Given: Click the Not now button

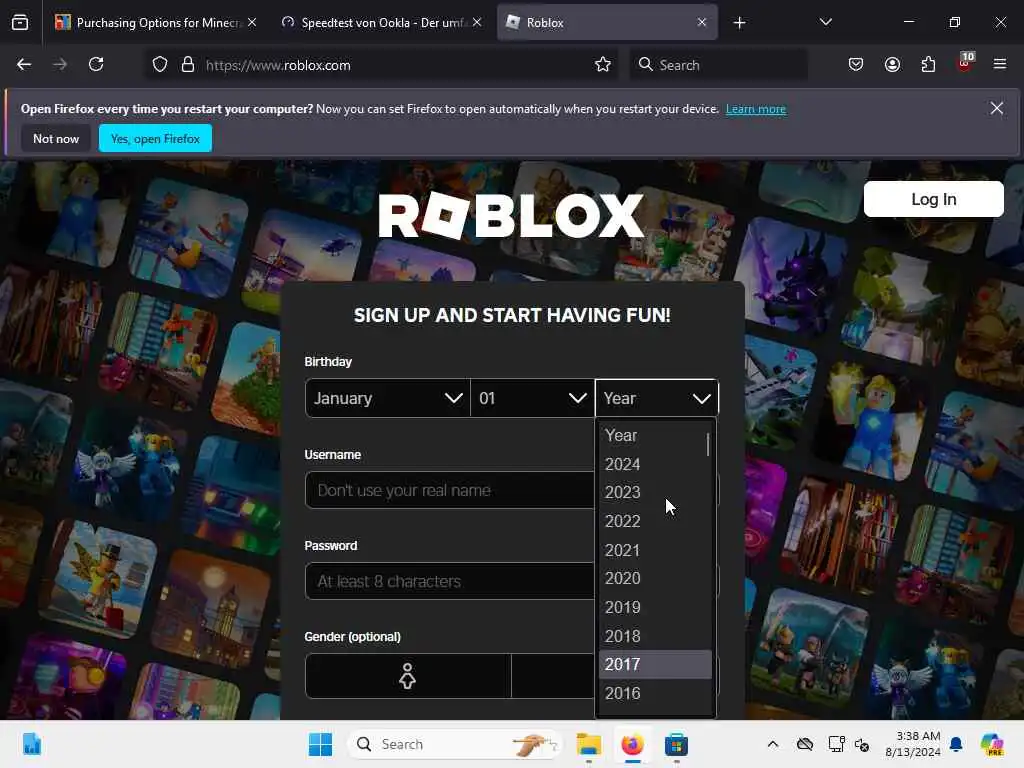Looking at the screenshot, I should tap(56, 138).
